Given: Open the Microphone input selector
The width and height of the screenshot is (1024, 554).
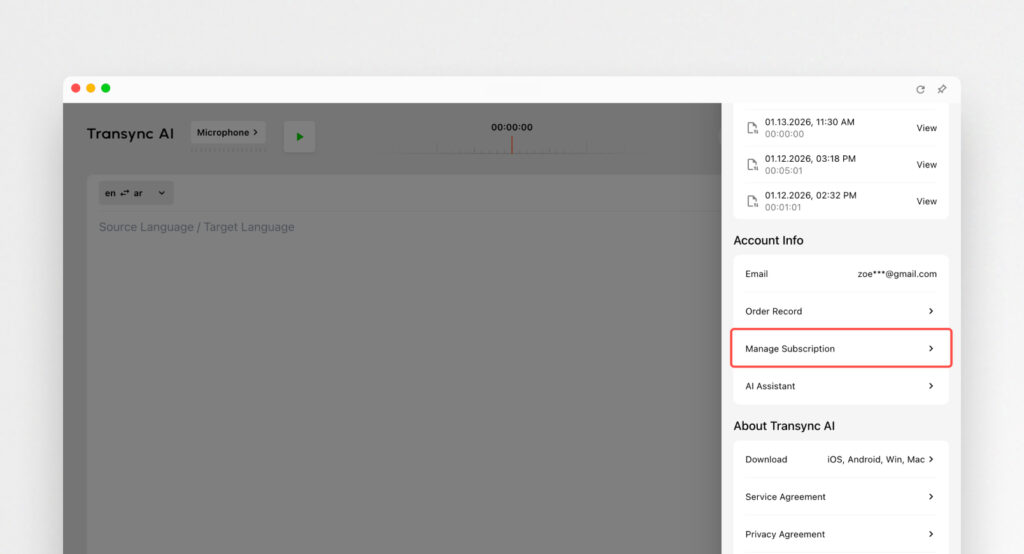Looking at the screenshot, I should tap(228, 132).
